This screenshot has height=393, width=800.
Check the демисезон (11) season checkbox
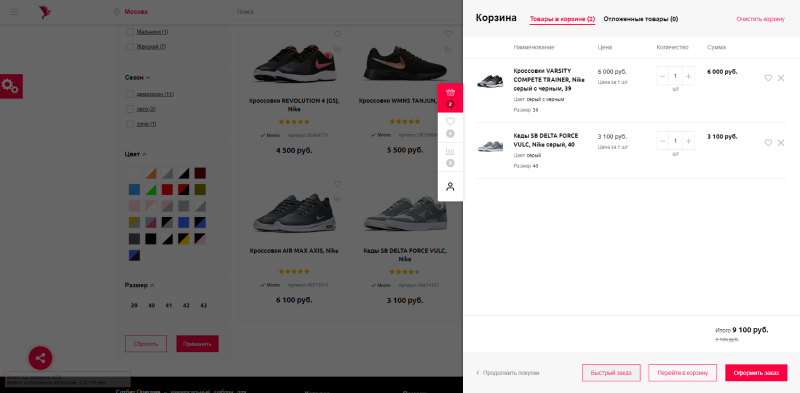point(130,94)
